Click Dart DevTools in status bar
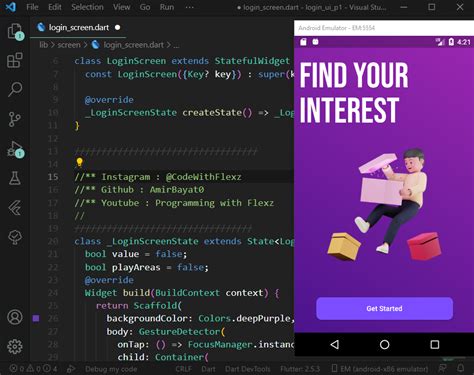The image size is (474, 375). click(x=248, y=369)
